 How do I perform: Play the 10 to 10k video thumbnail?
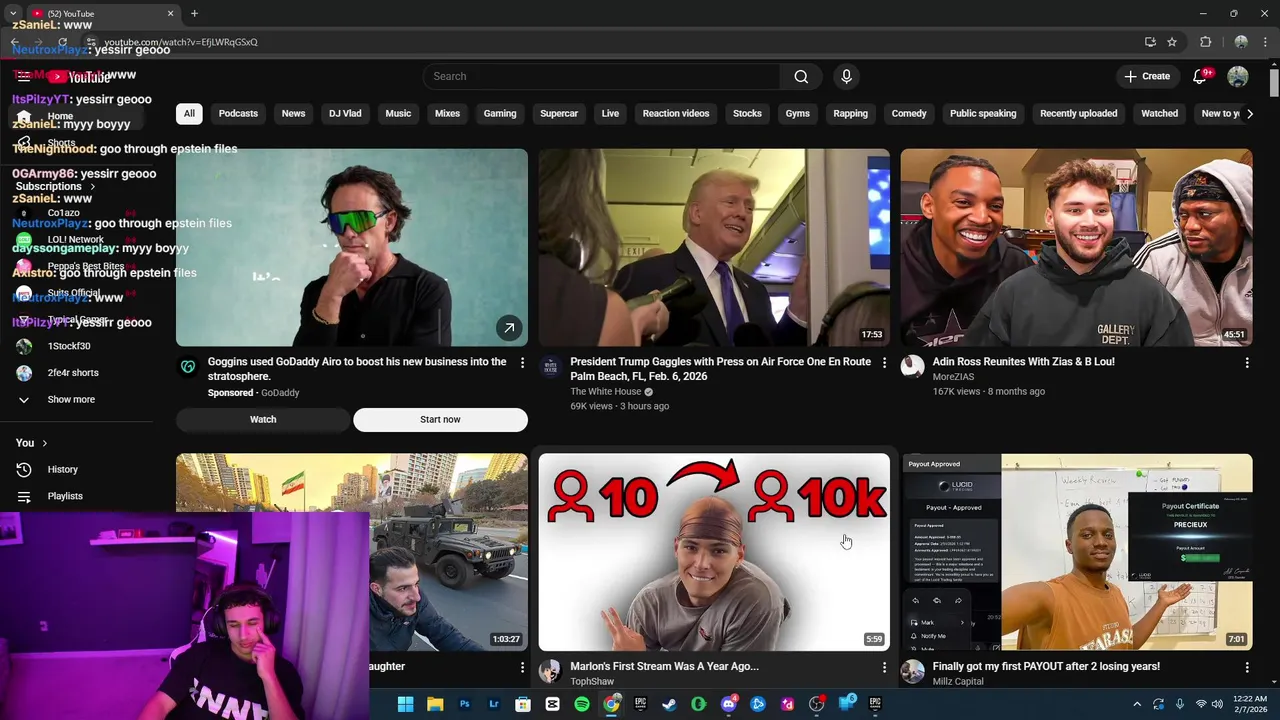click(x=714, y=552)
